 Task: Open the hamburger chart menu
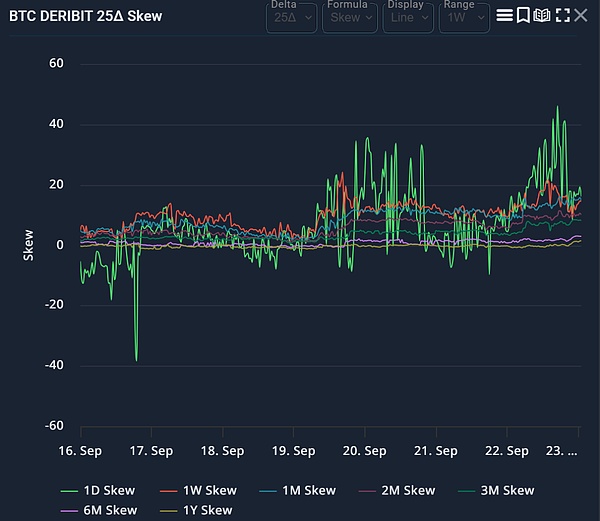pos(505,16)
